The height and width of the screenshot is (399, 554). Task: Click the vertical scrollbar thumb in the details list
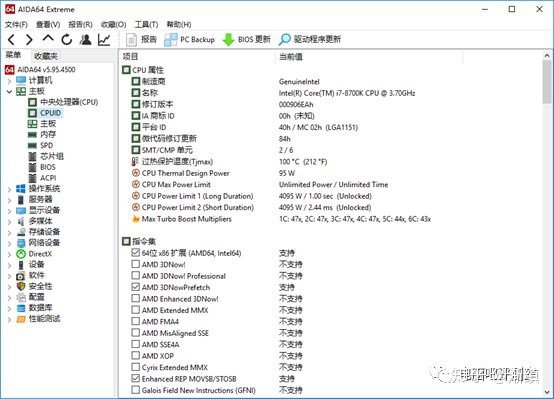547,81
